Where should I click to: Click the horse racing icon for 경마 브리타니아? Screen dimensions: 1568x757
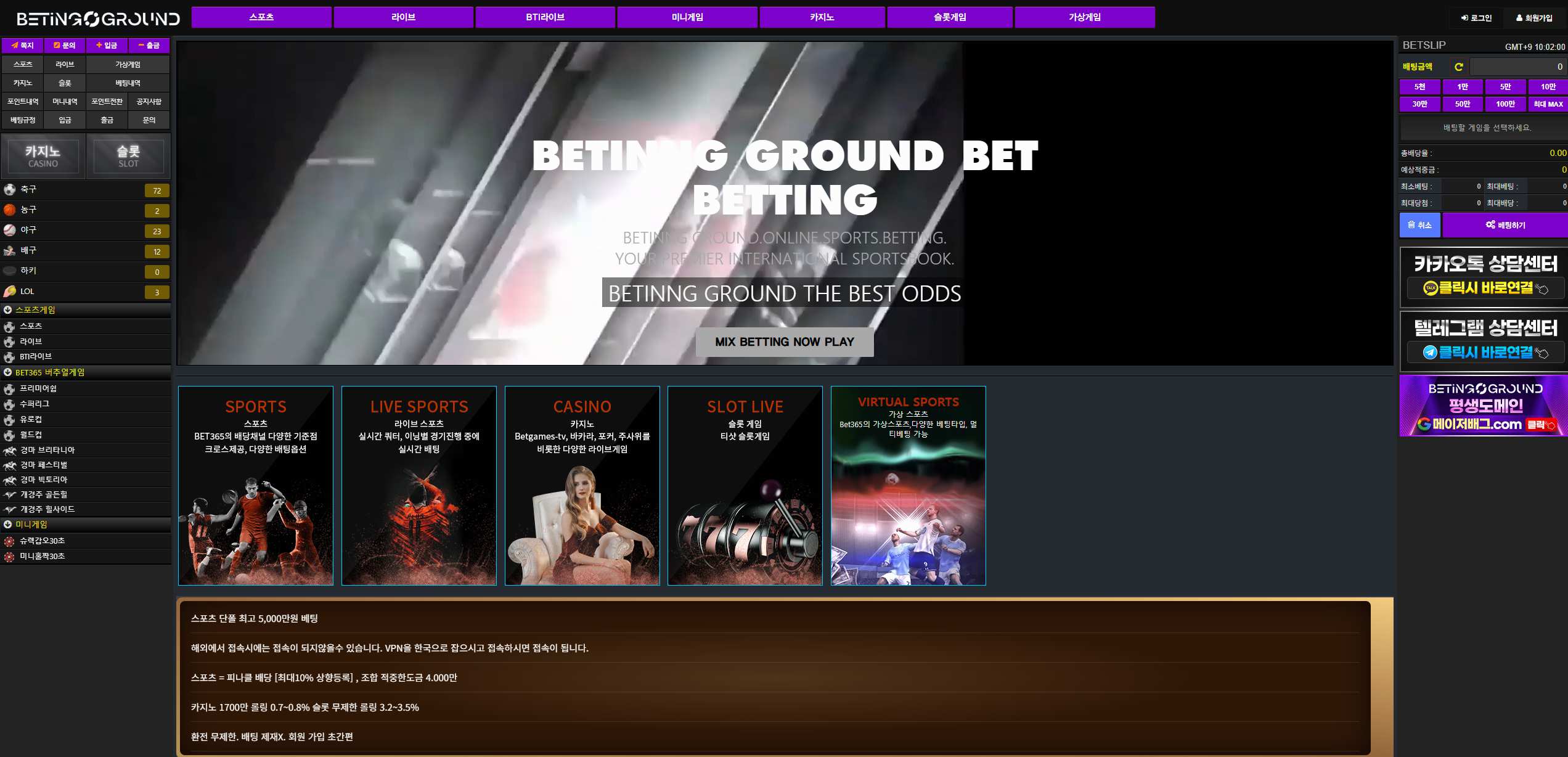[x=9, y=450]
